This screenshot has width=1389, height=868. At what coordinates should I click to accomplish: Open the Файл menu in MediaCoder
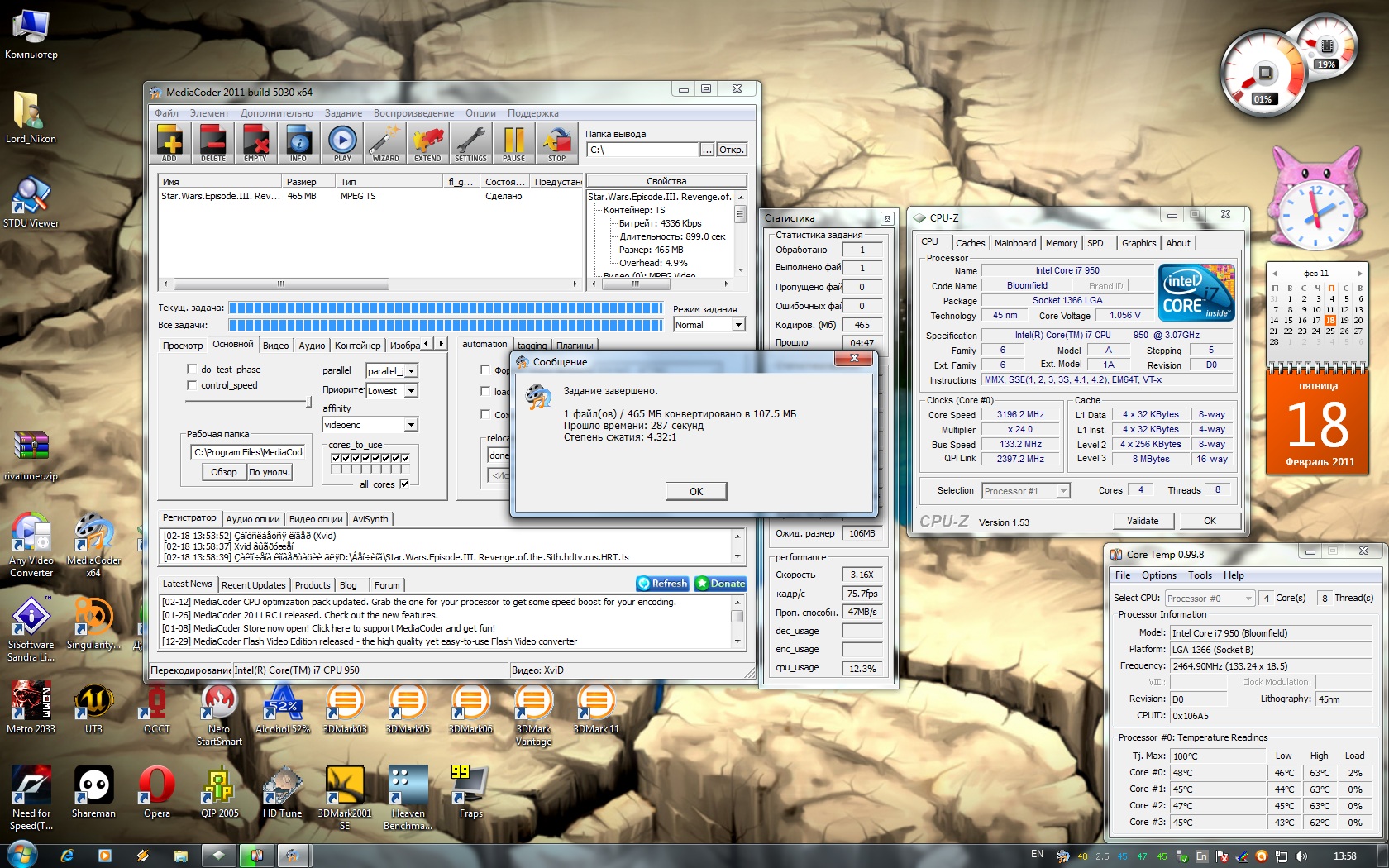coord(166,113)
